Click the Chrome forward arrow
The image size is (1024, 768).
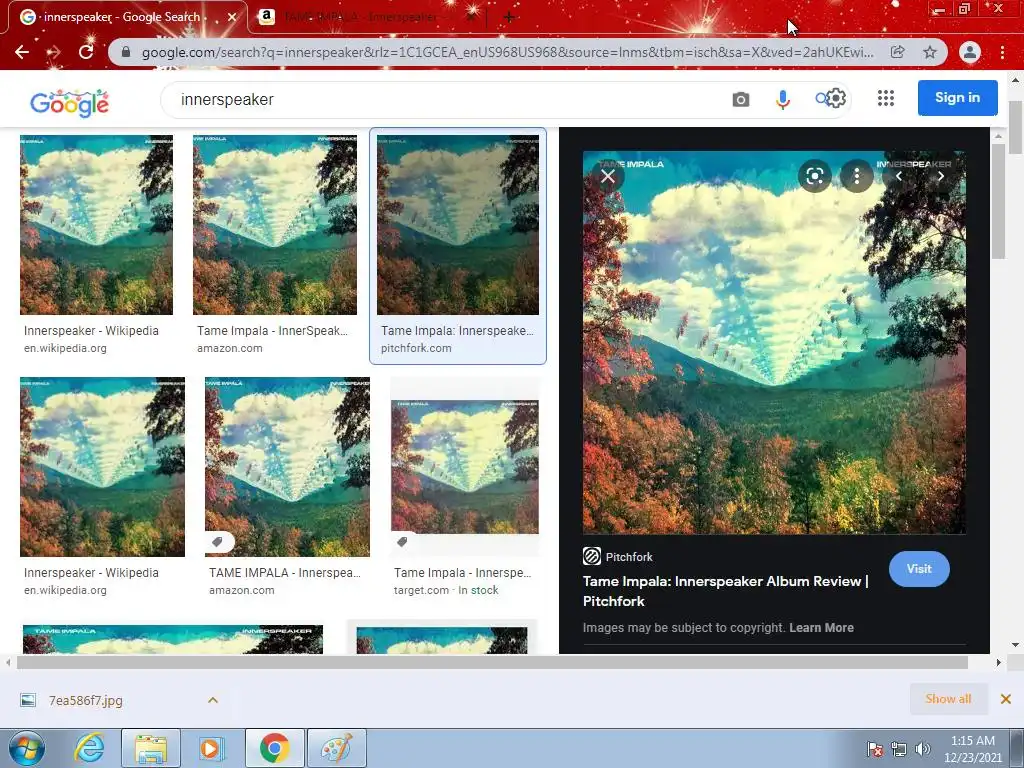click(54, 52)
